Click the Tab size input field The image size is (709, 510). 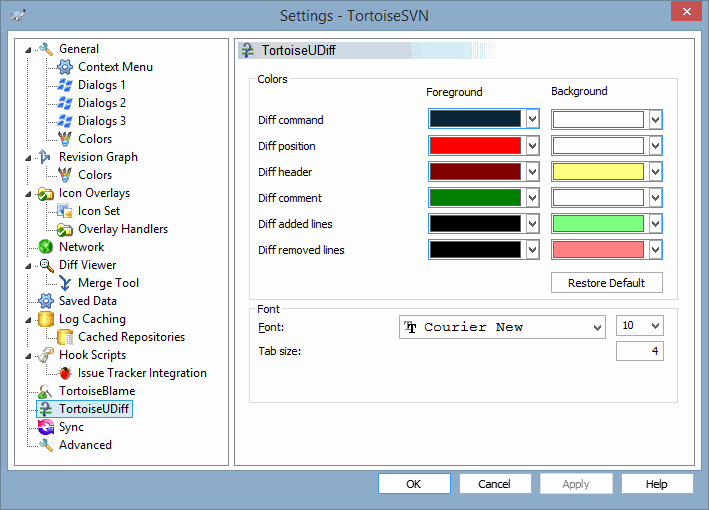click(639, 351)
